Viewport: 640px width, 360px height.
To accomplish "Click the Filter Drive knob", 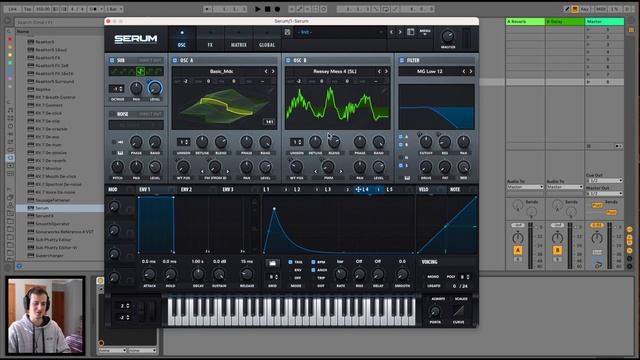I will (x=426, y=167).
